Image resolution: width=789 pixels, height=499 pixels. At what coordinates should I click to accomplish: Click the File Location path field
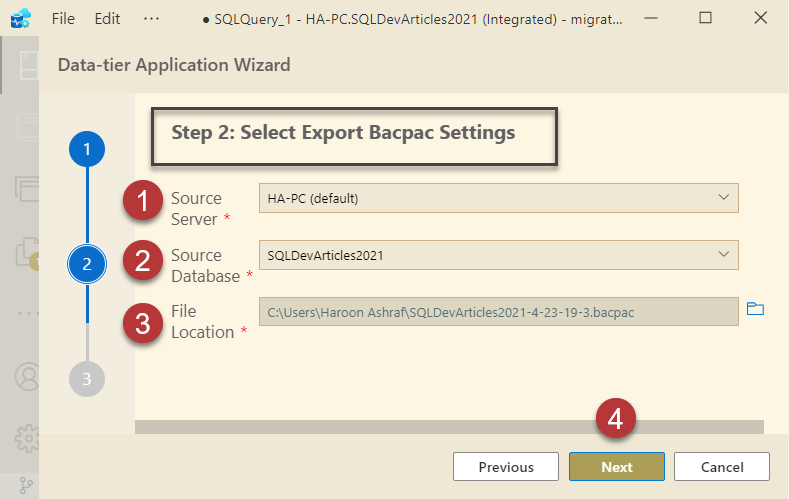click(x=498, y=311)
